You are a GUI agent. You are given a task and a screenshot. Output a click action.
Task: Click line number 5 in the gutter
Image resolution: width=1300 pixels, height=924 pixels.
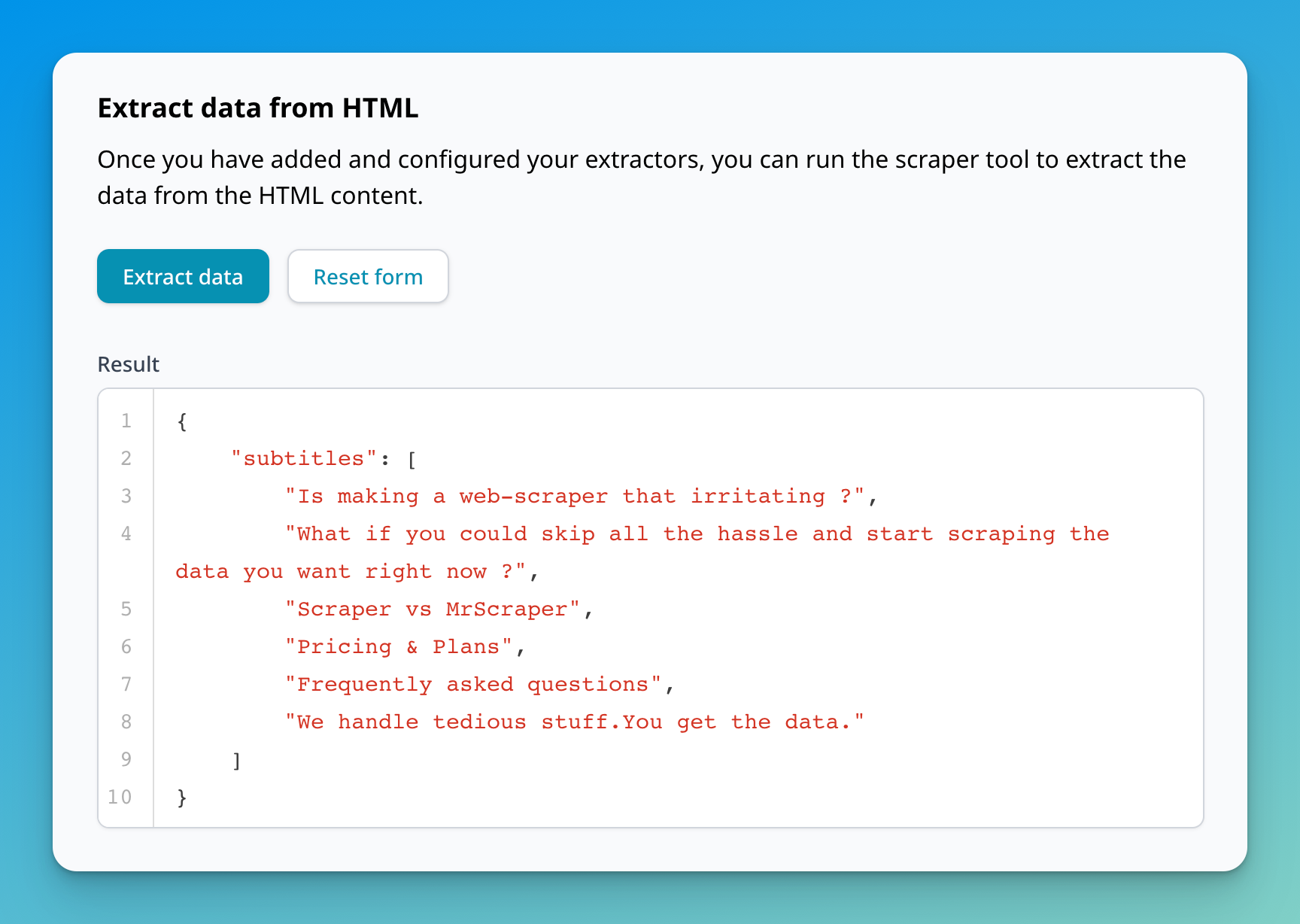coord(126,609)
